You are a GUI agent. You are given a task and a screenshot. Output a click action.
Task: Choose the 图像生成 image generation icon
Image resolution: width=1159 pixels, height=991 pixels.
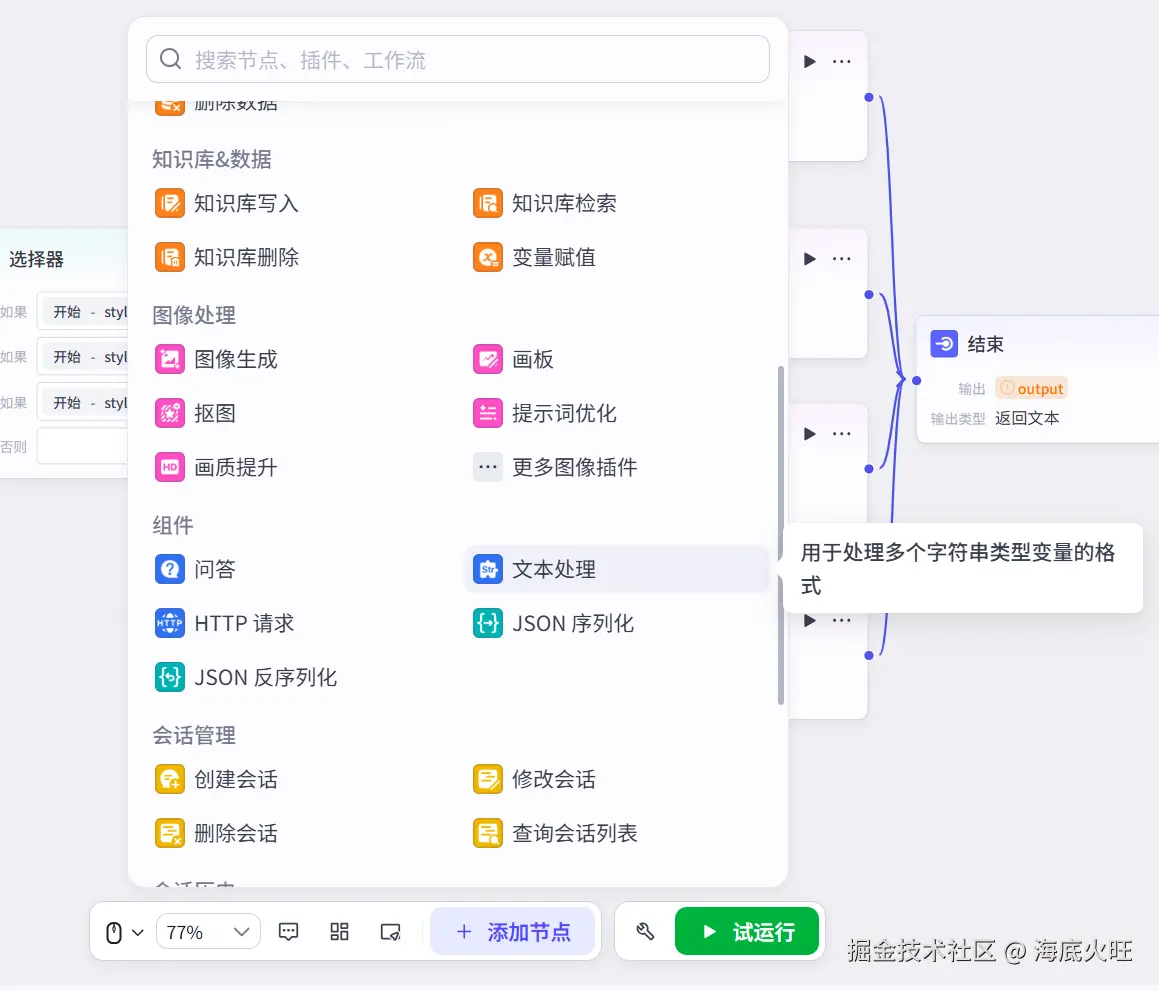coord(169,359)
